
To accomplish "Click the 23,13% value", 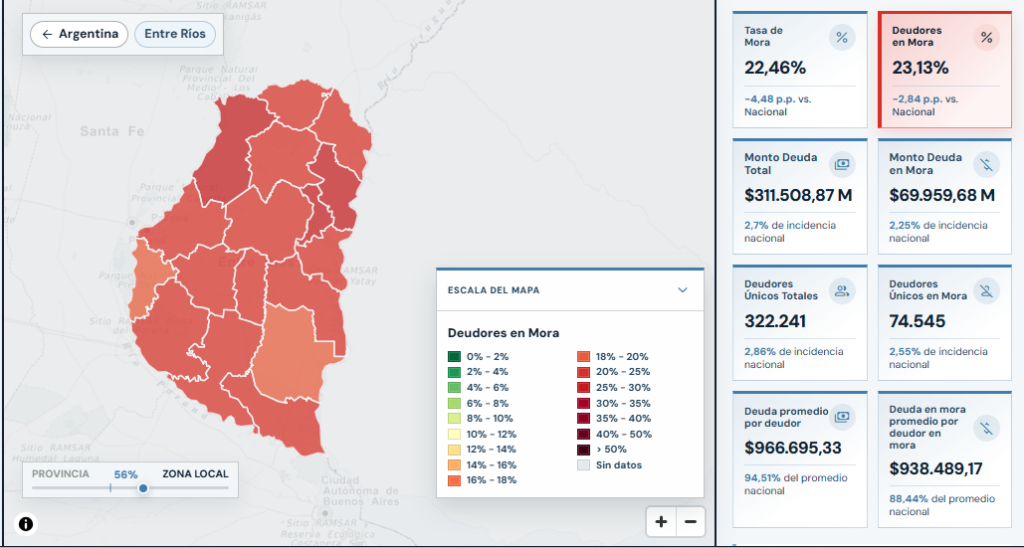I will click(x=920, y=68).
